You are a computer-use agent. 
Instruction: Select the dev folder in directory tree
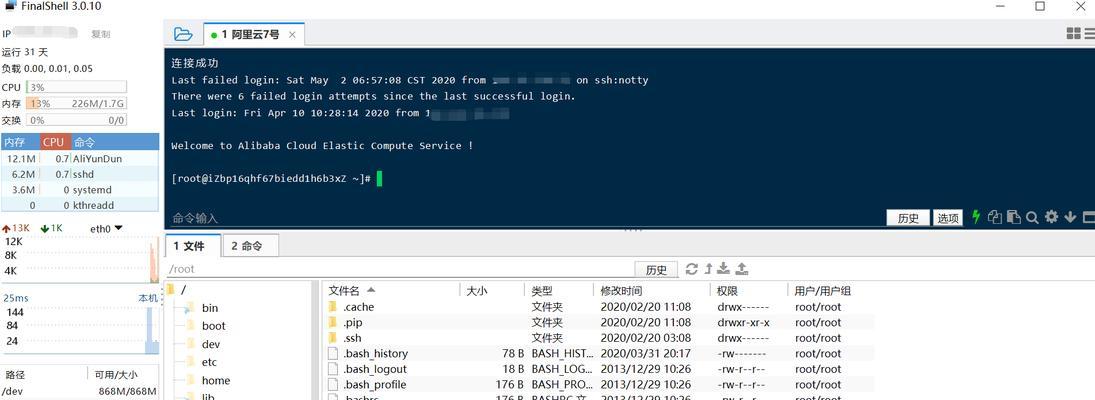[x=211, y=344]
